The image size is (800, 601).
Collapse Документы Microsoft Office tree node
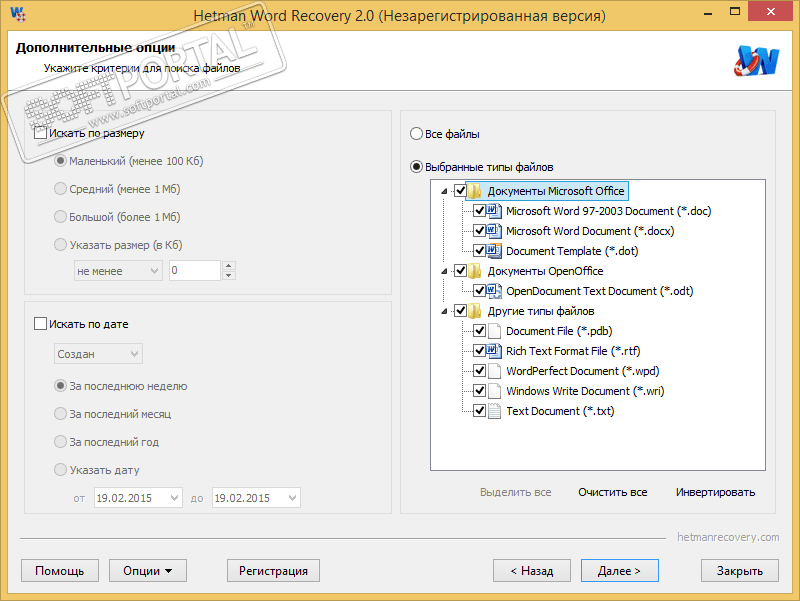[x=444, y=191]
